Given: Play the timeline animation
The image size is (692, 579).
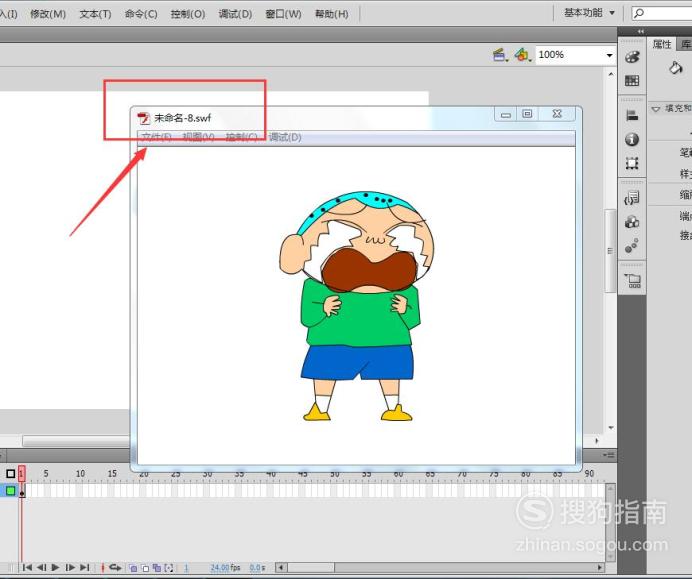Looking at the screenshot, I should (x=55, y=567).
